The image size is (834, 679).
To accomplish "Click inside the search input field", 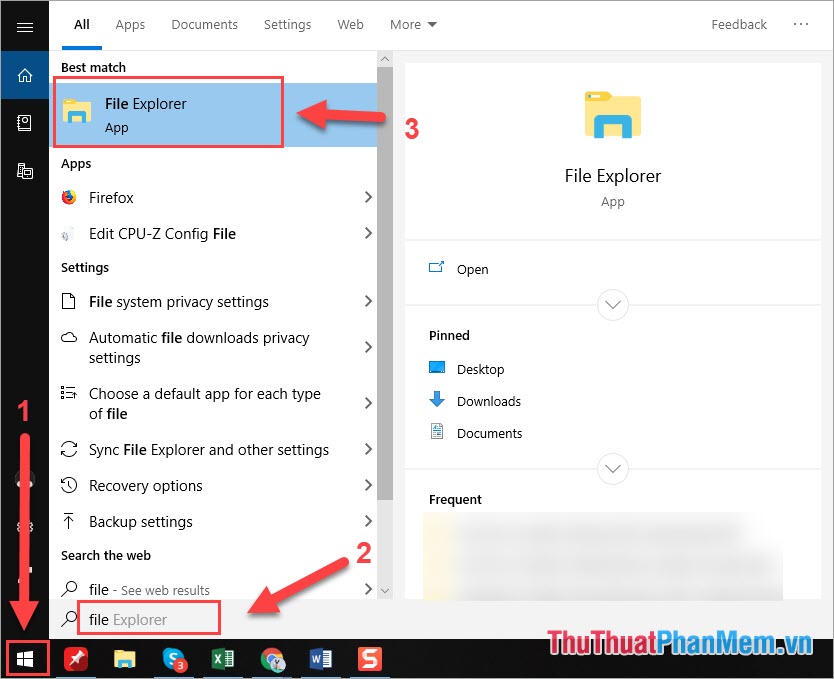I will [x=148, y=618].
